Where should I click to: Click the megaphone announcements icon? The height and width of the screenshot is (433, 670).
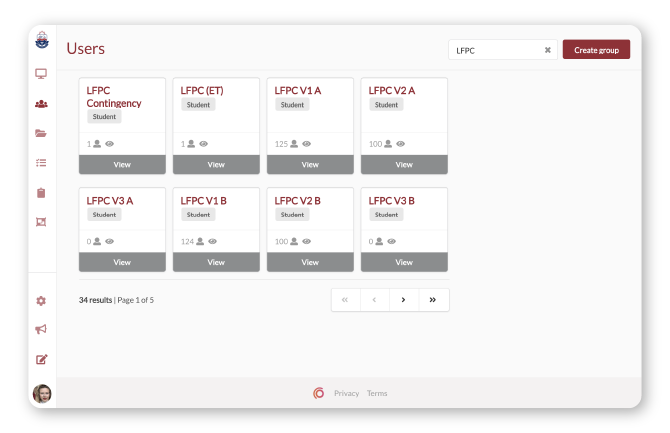coord(41,329)
